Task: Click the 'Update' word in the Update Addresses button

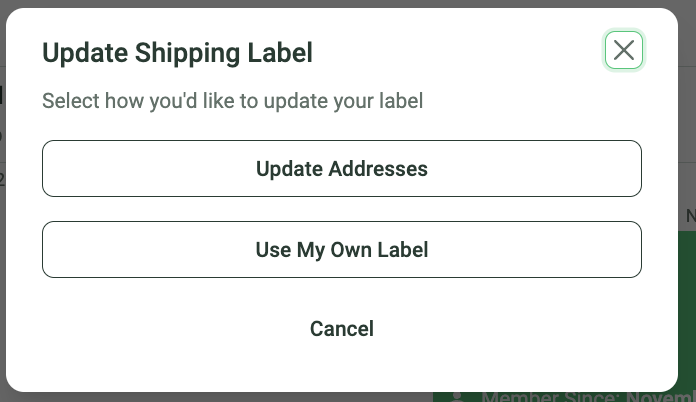Action: click(x=289, y=169)
